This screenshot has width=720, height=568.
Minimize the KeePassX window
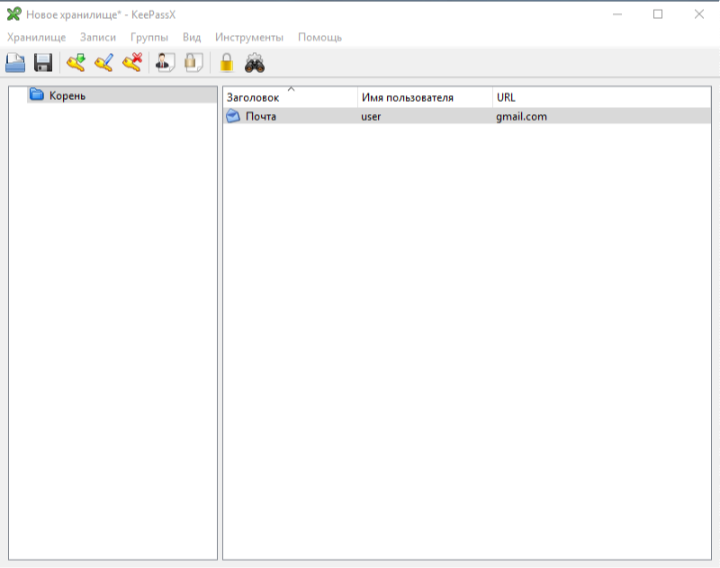tap(617, 14)
